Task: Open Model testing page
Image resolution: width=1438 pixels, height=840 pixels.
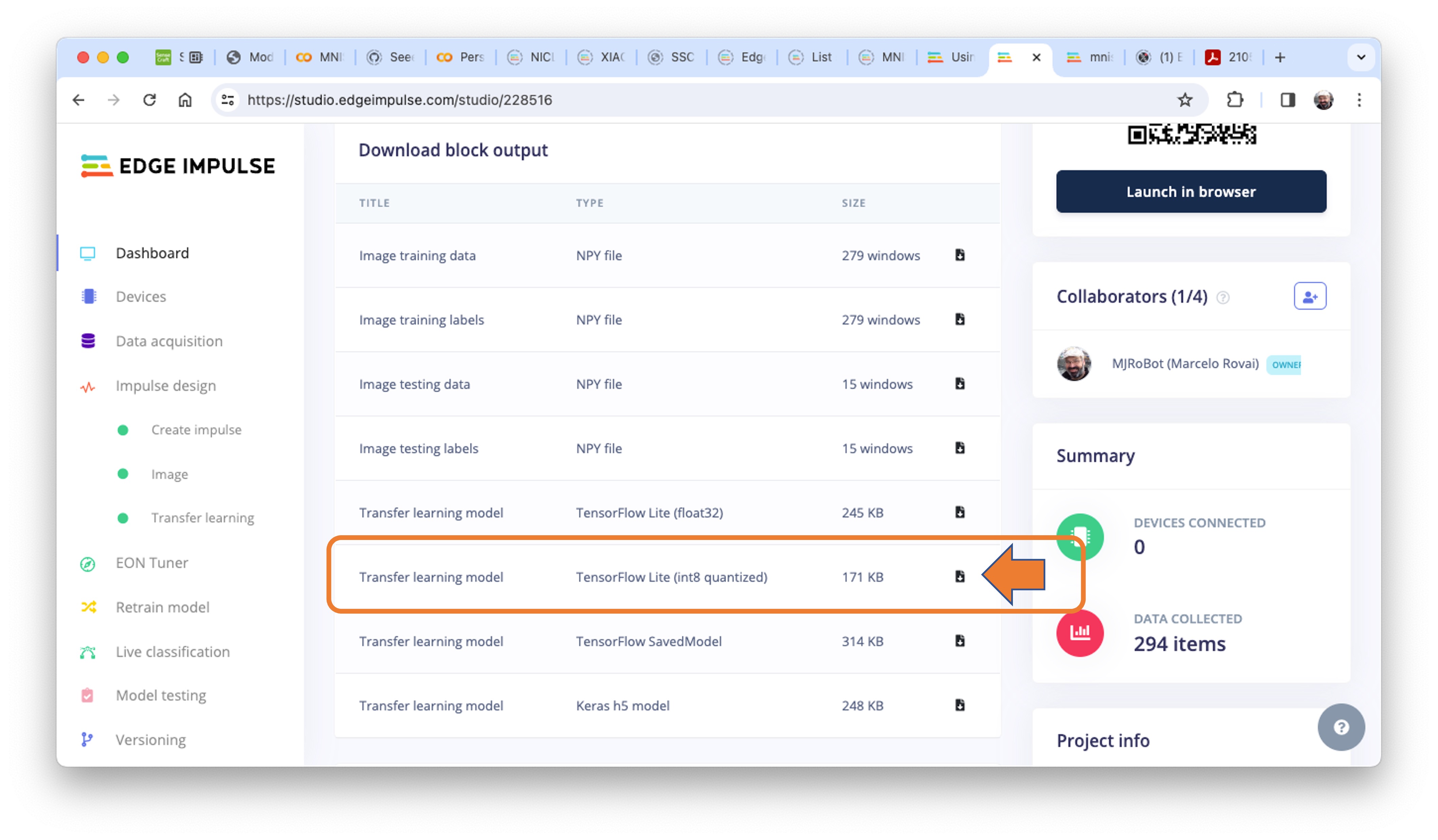Action: click(x=161, y=695)
